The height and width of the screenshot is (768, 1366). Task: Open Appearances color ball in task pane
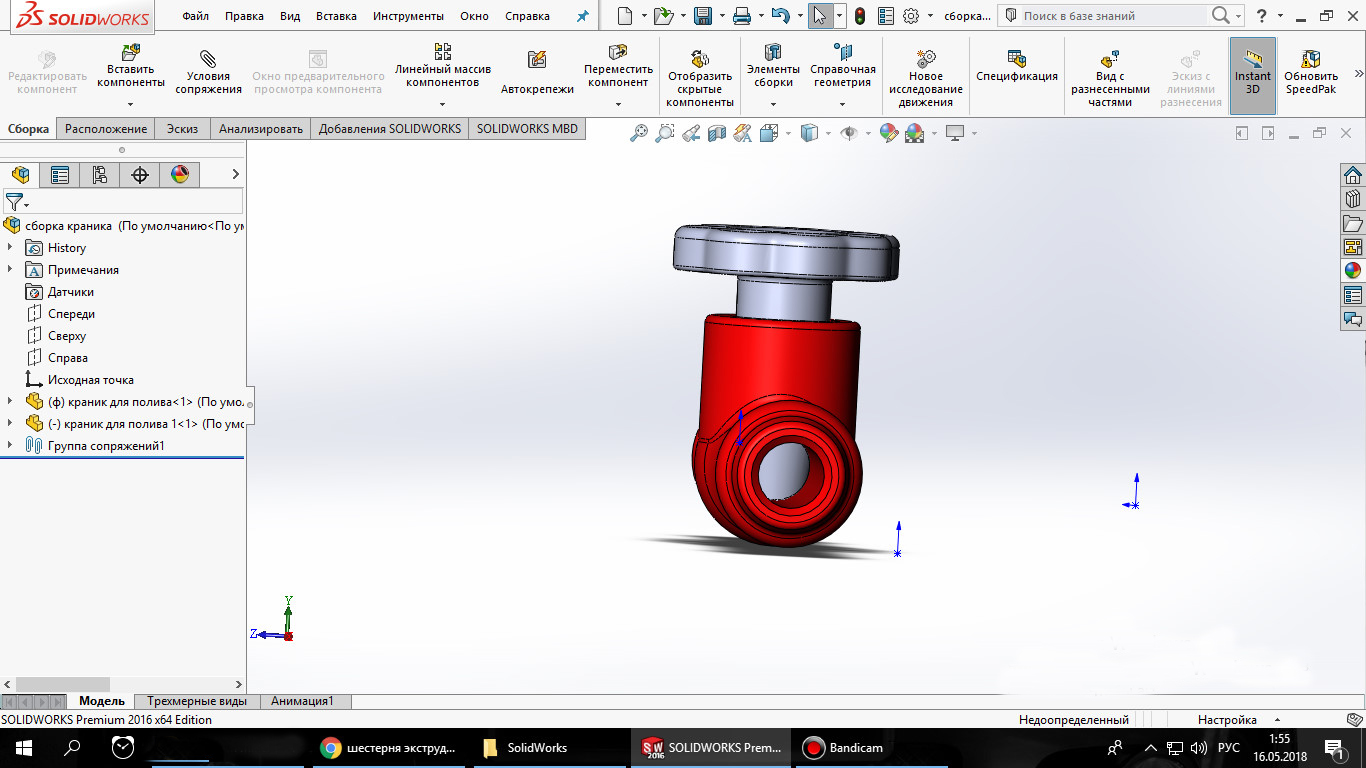(1353, 271)
